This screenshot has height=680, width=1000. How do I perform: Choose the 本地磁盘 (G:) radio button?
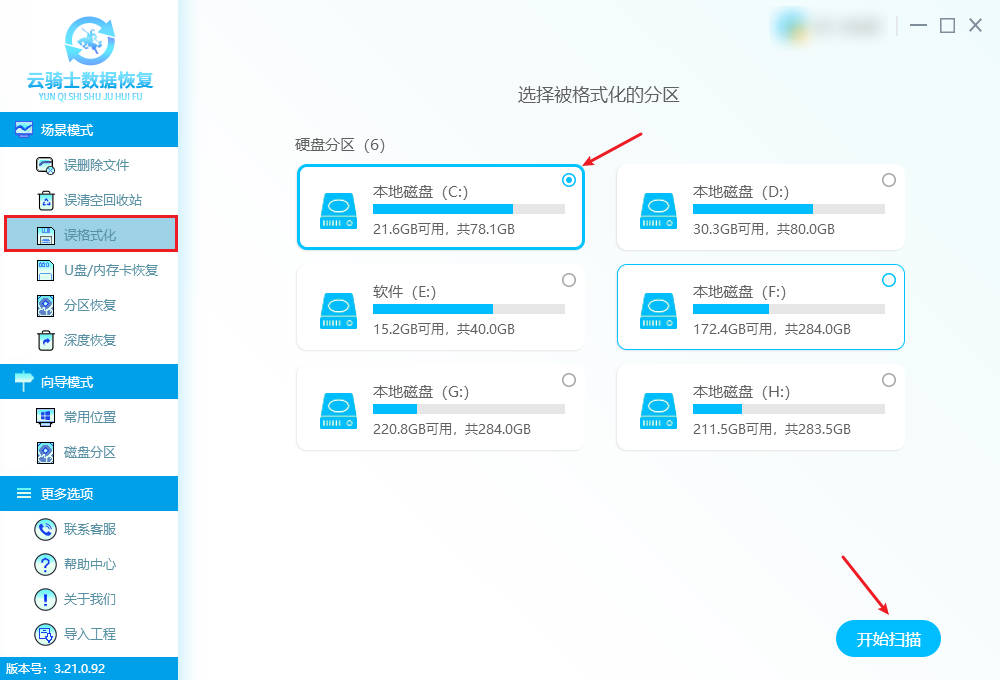569,380
